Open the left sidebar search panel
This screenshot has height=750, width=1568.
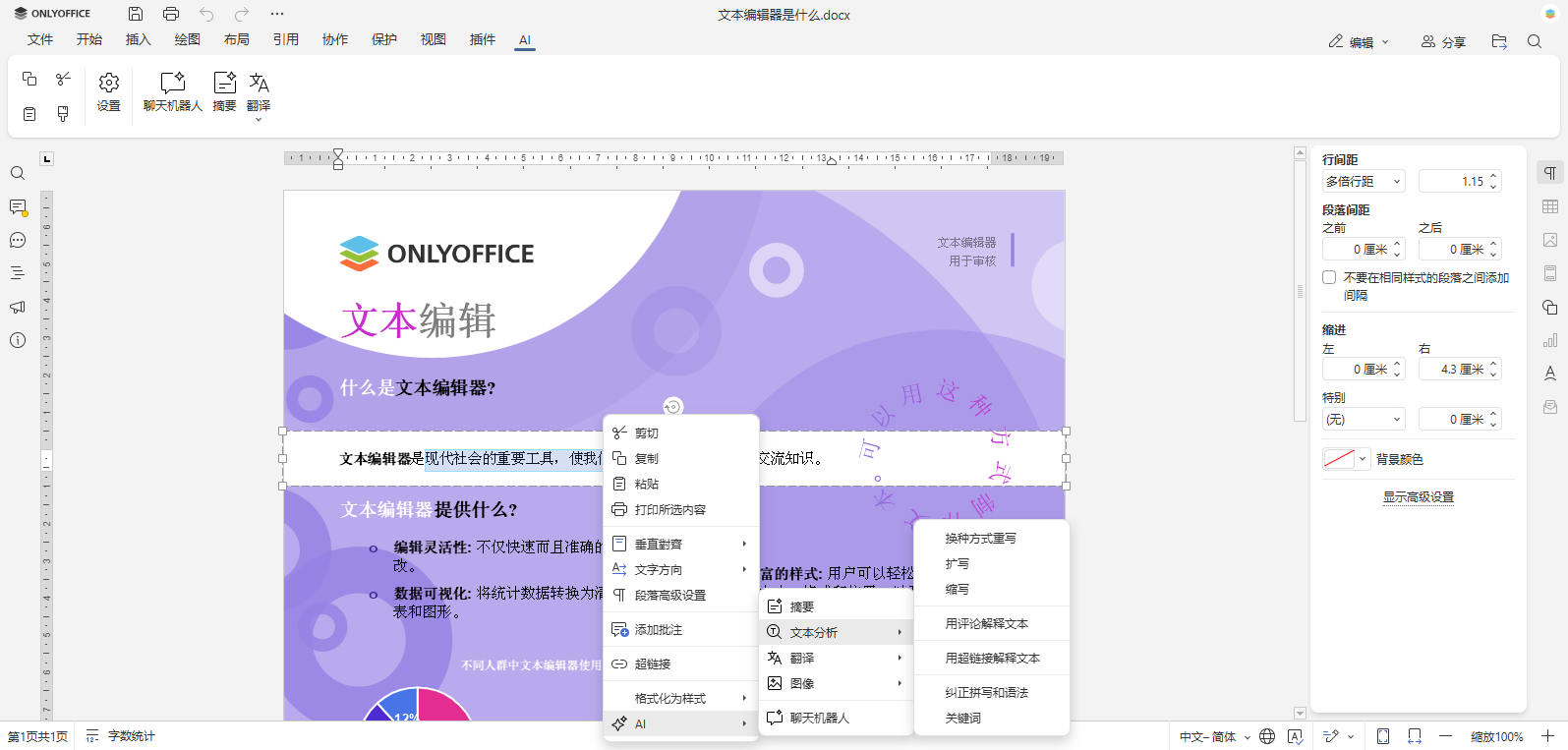tap(18, 173)
